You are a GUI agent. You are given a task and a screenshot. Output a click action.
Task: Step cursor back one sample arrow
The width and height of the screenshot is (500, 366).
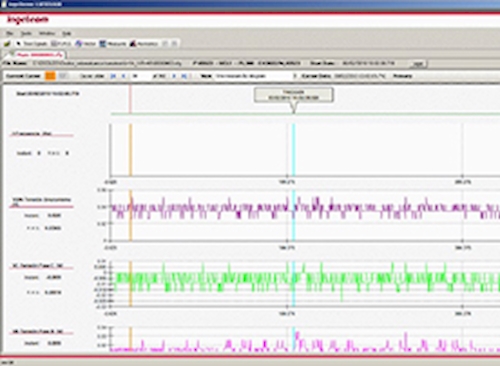[x=124, y=76]
